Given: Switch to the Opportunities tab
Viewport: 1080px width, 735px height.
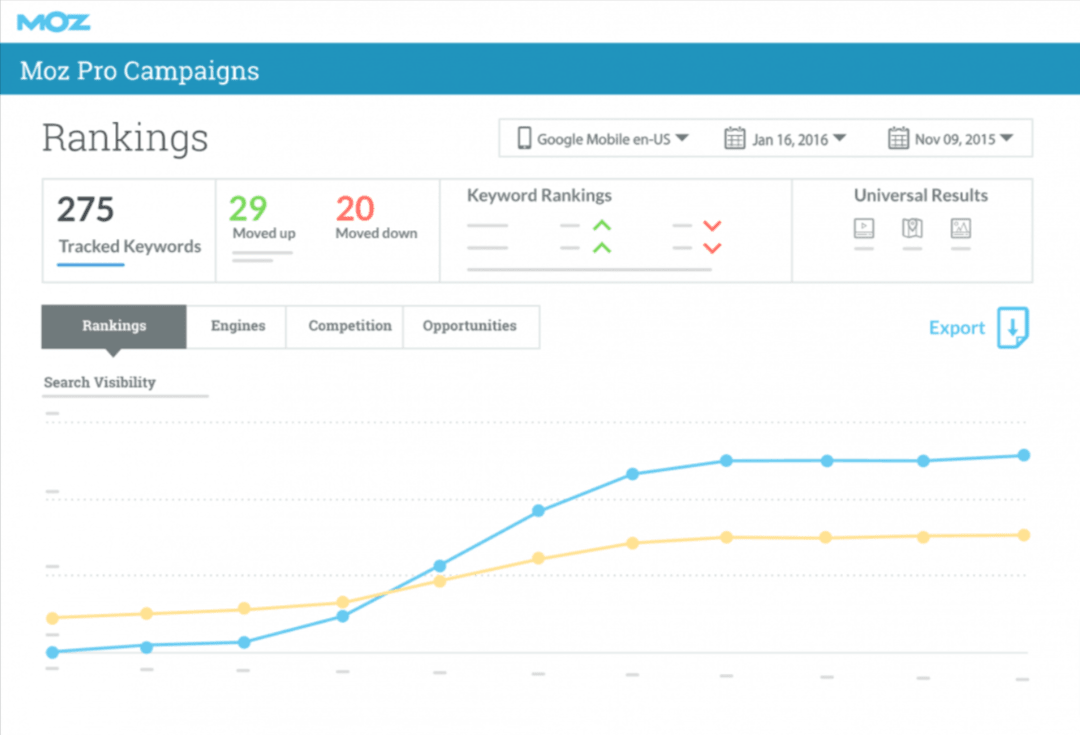Looking at the screenshot, I should click(x=469, y=326).
